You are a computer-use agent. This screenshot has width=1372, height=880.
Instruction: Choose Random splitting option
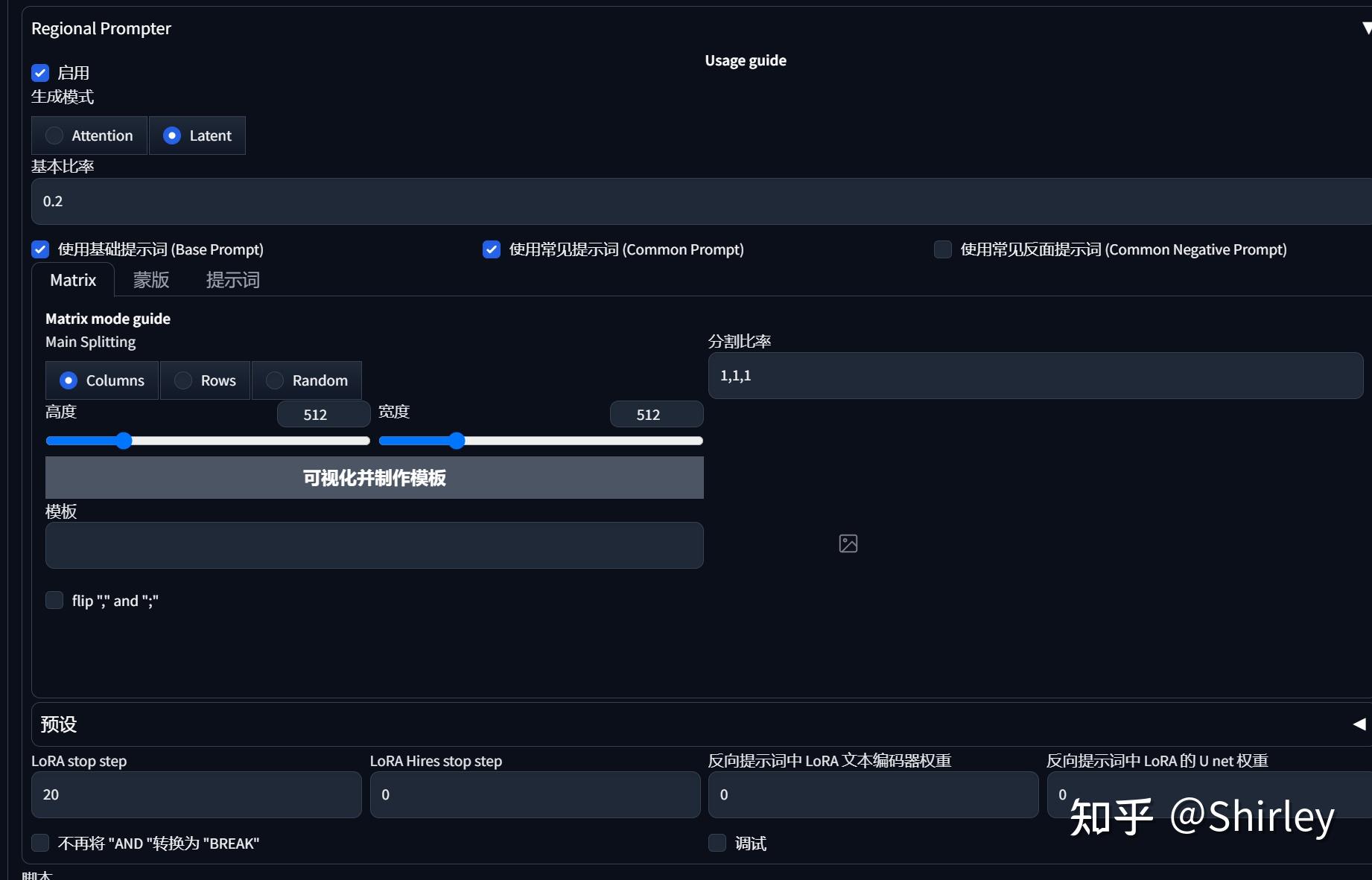[x=307, y=380]
